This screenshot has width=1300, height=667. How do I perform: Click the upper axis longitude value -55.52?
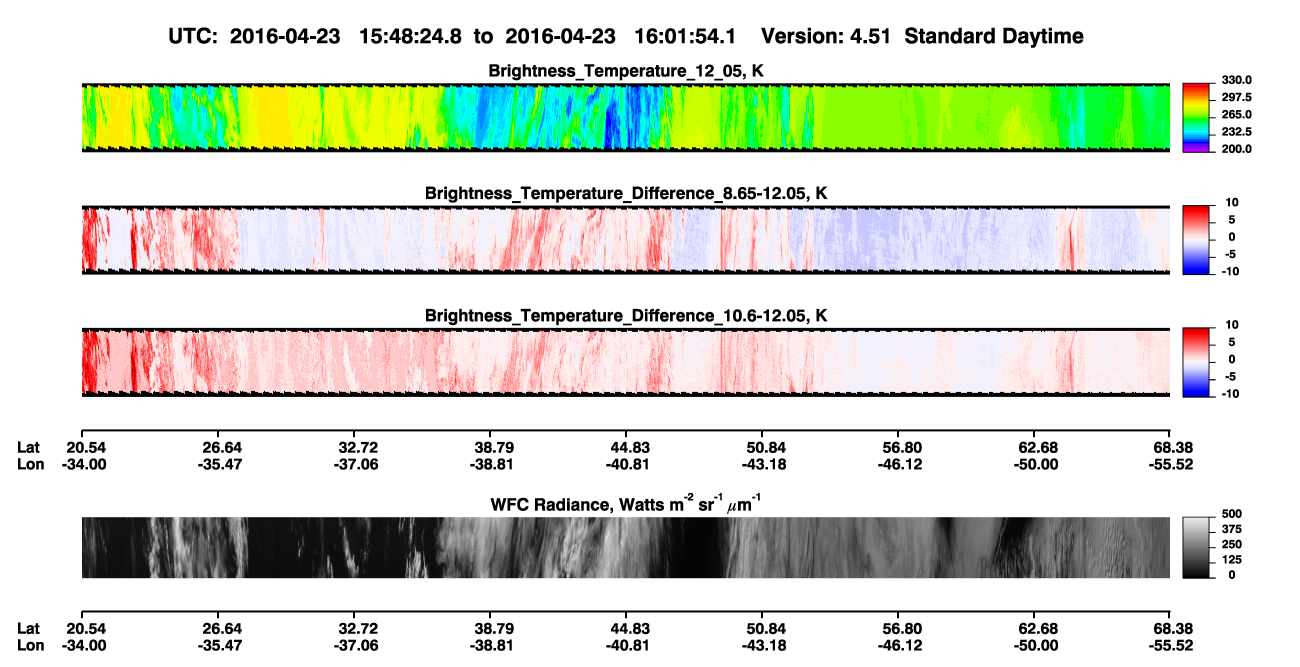tap(1170, 464)
